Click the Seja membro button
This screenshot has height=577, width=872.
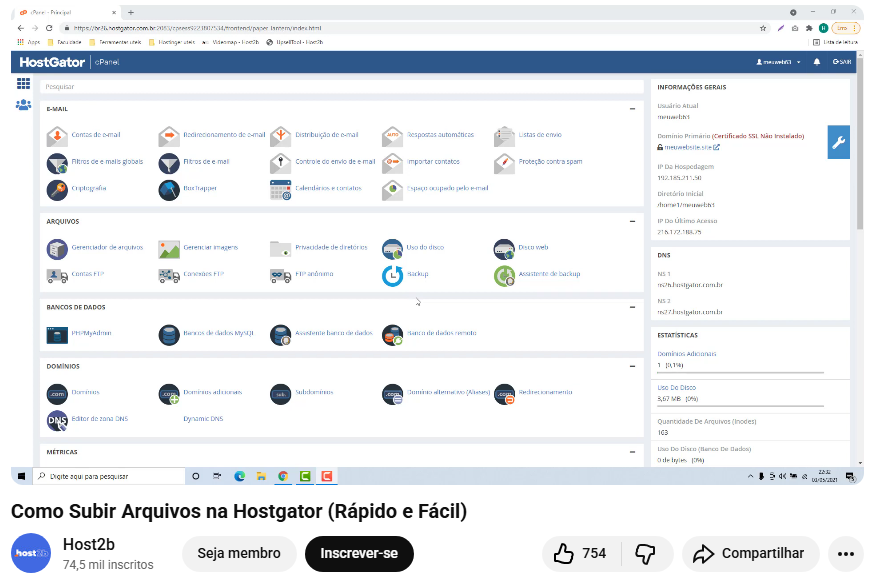tap(239, 553)
